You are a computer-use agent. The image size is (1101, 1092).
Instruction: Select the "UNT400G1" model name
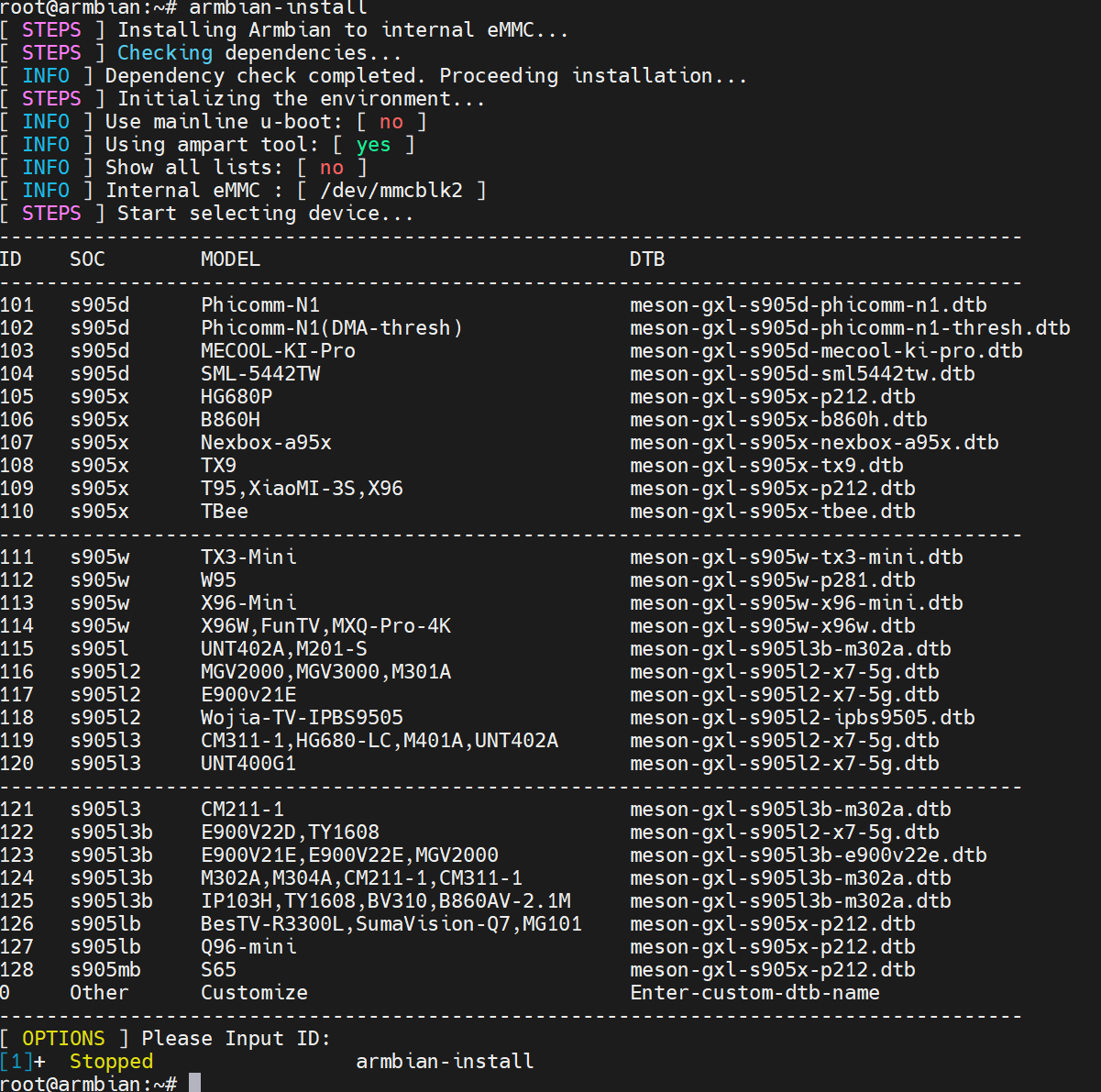[248, 764]
